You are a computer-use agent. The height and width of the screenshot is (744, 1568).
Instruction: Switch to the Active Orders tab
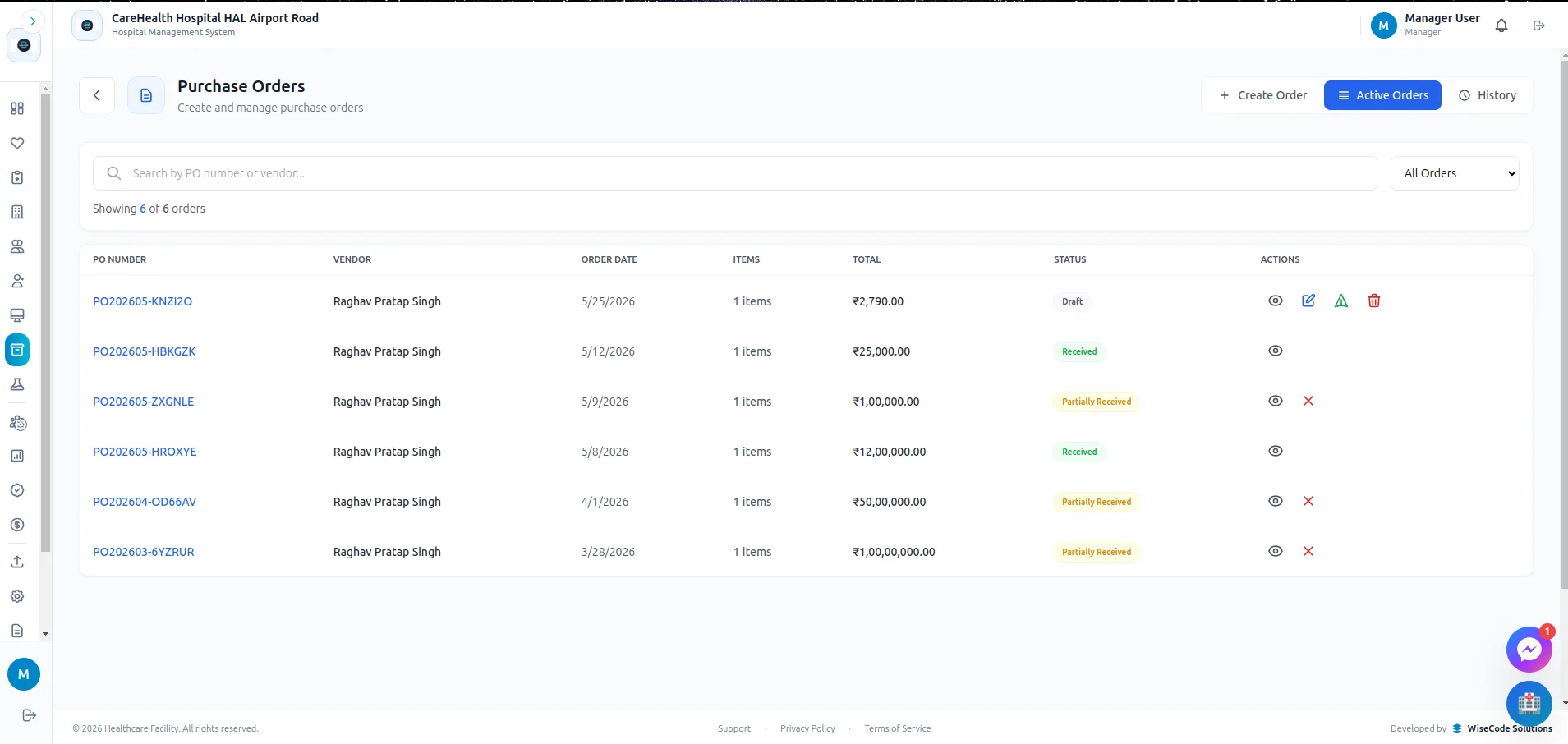tap(1382, 95)
